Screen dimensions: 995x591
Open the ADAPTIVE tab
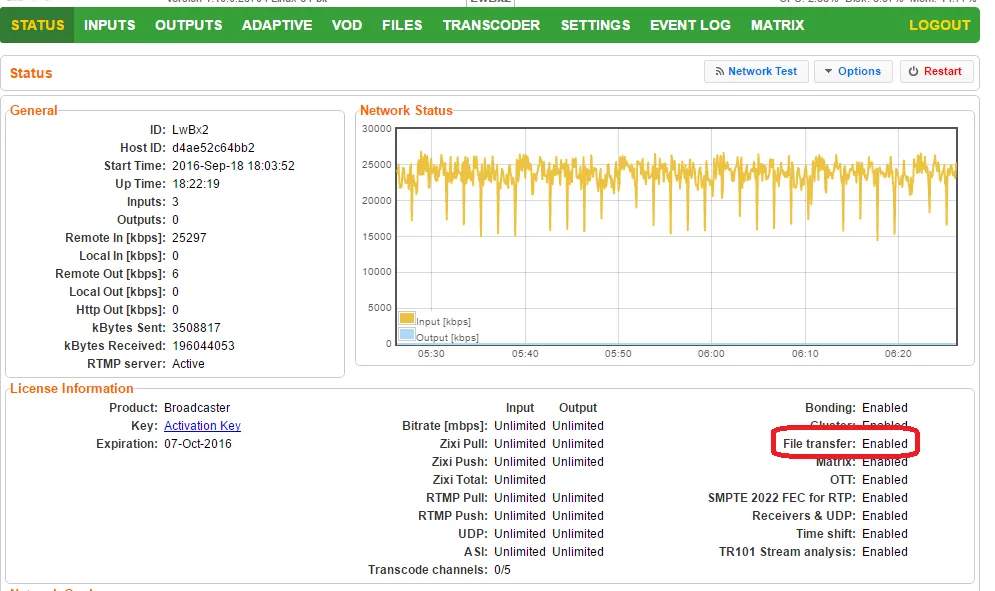(277, 25)
